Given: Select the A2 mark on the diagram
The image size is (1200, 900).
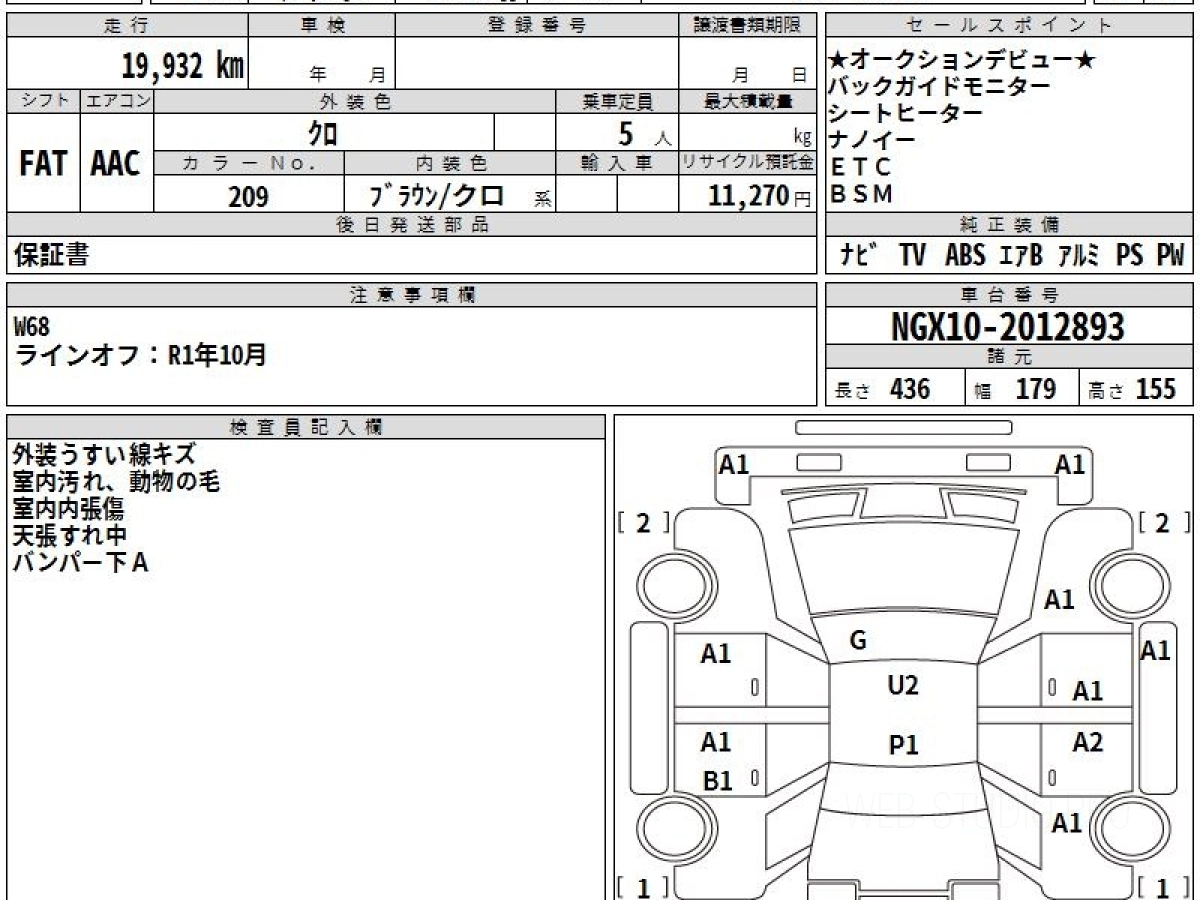Looking at the screenshot, I should (x=1088, y=742).
